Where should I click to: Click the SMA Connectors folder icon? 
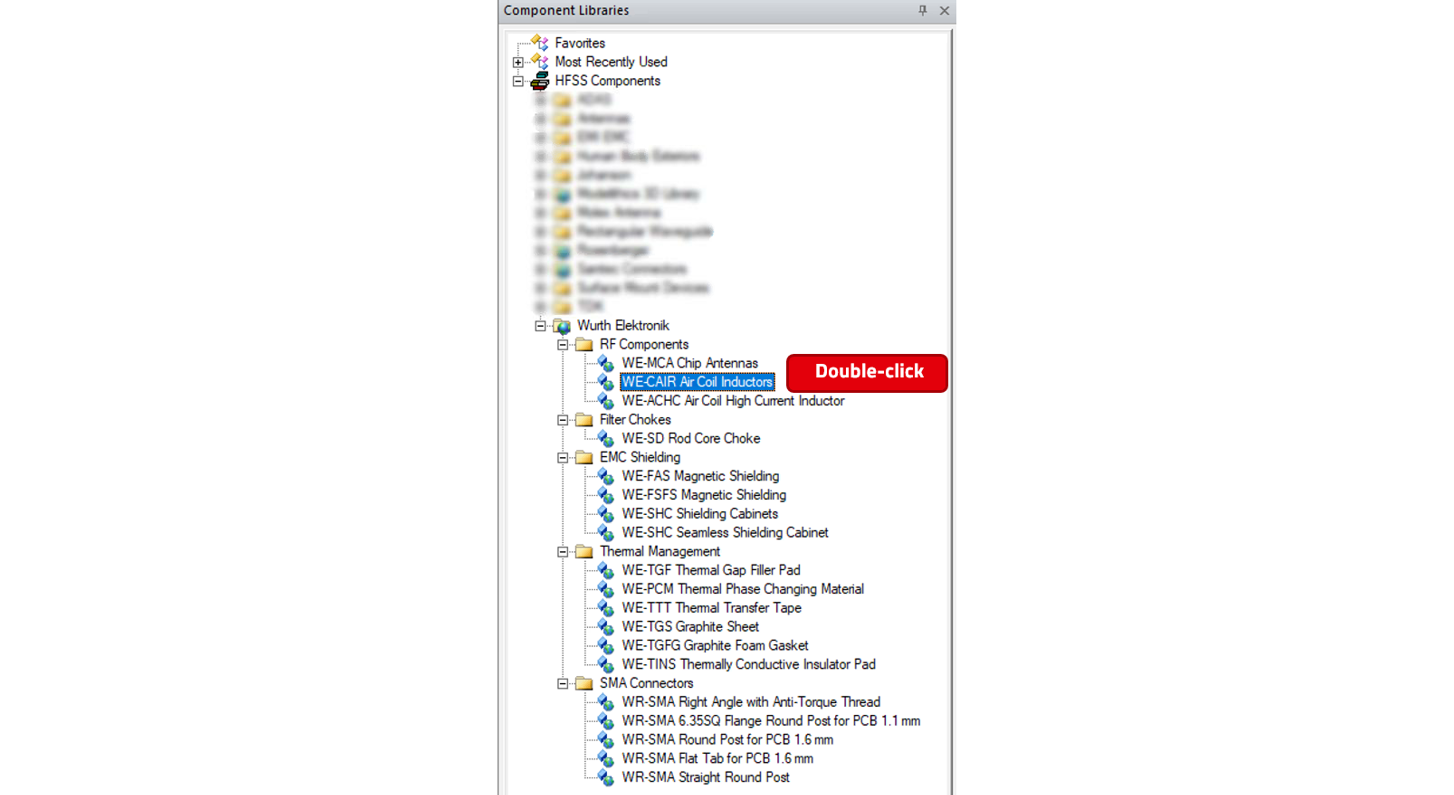584,684
